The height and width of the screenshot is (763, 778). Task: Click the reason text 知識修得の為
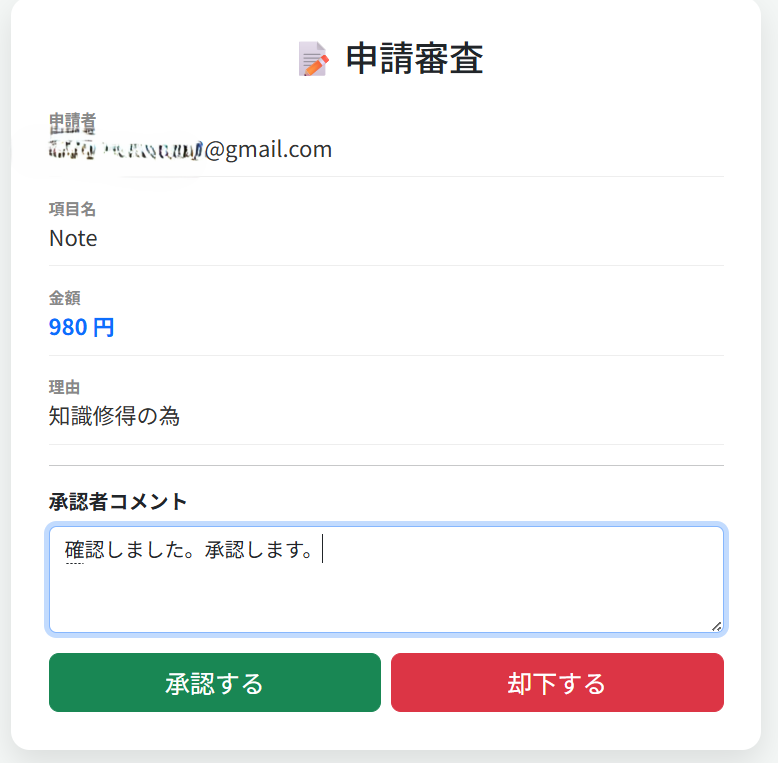point(114,416)
